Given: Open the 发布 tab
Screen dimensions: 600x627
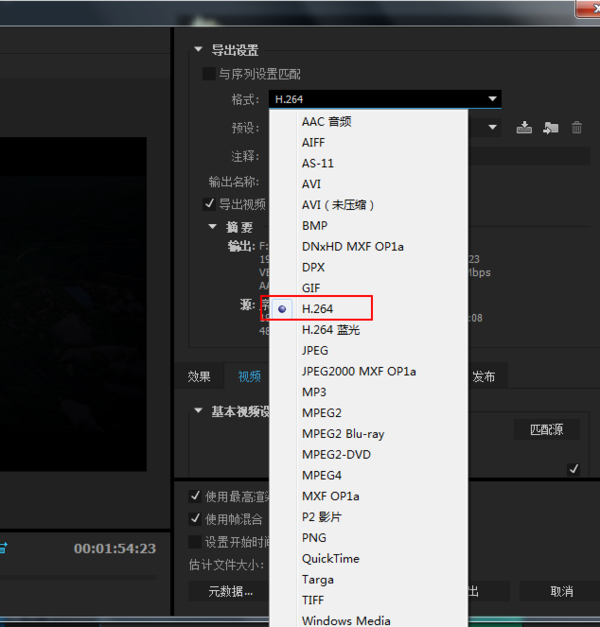Looking at the screenshot, I should tap(484, 376).
